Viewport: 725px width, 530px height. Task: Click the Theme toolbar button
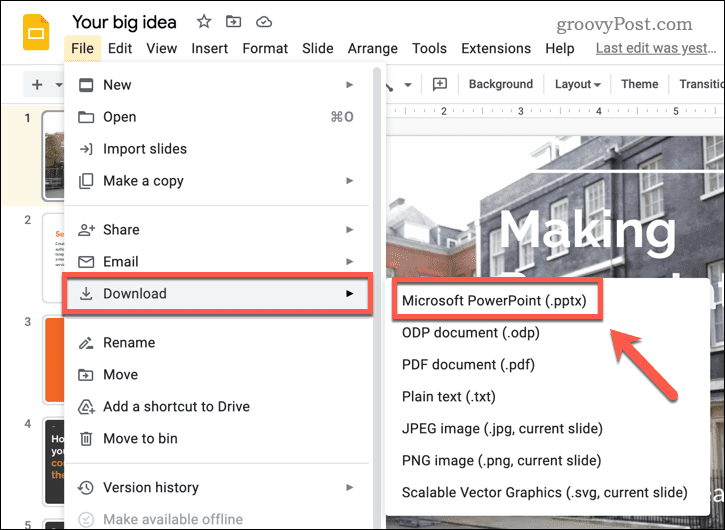(639, 84)
